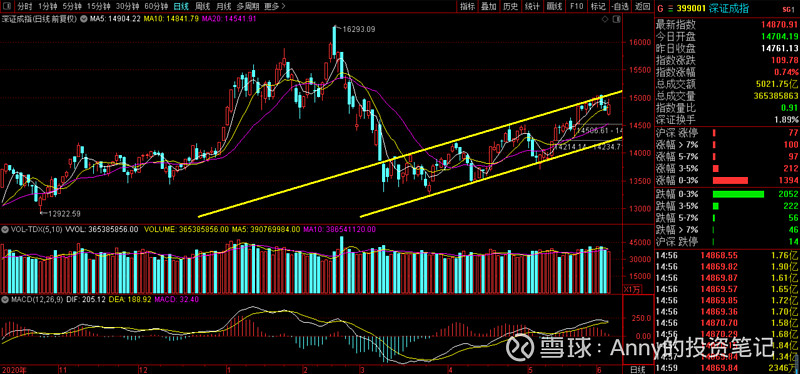Open the 画线 drawing tools

555,7
